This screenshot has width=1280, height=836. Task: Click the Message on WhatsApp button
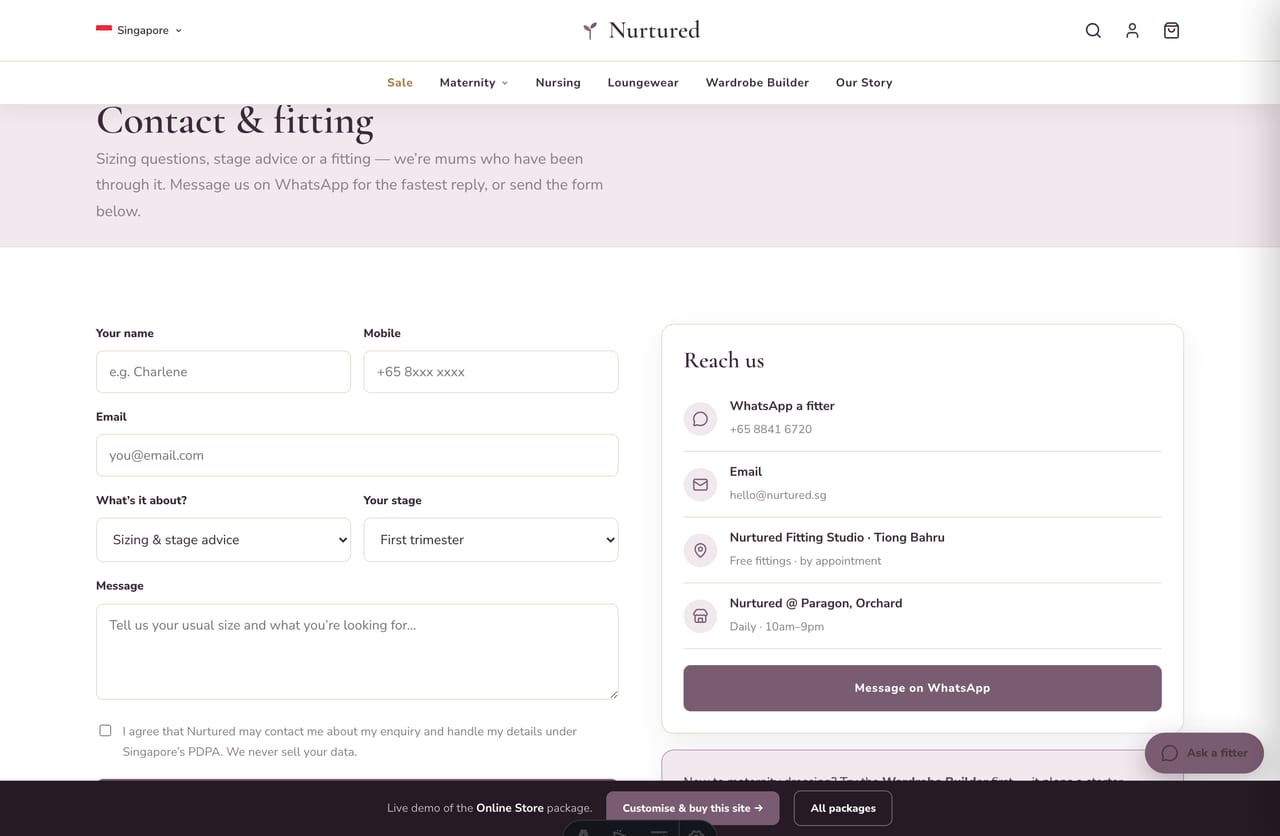(x=922, y=688)
